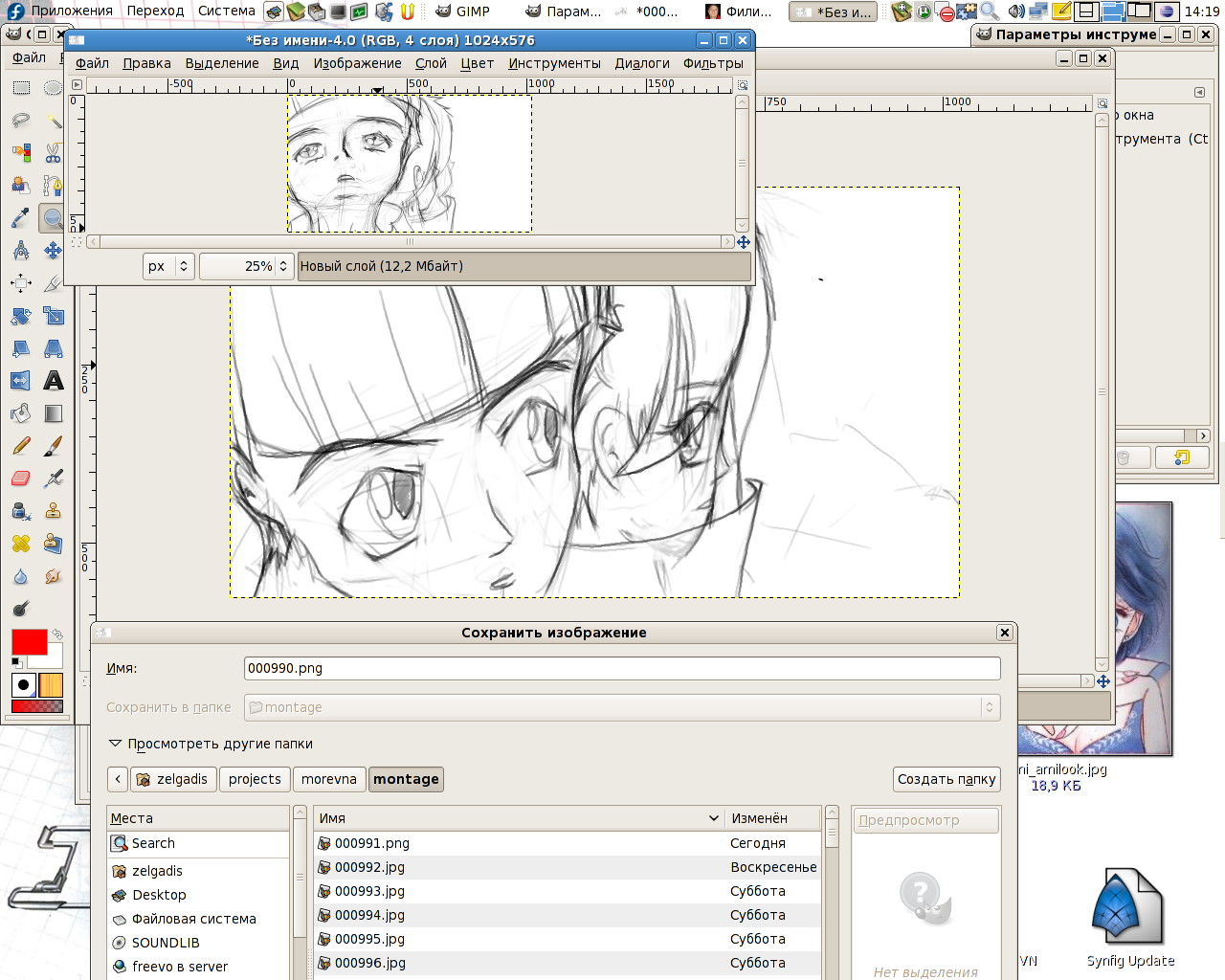Viewport: 1225px width, 980px height.
Task: Collapse the 'Просмотреть другие папки' expander
Action: click(x=115, y=744)
